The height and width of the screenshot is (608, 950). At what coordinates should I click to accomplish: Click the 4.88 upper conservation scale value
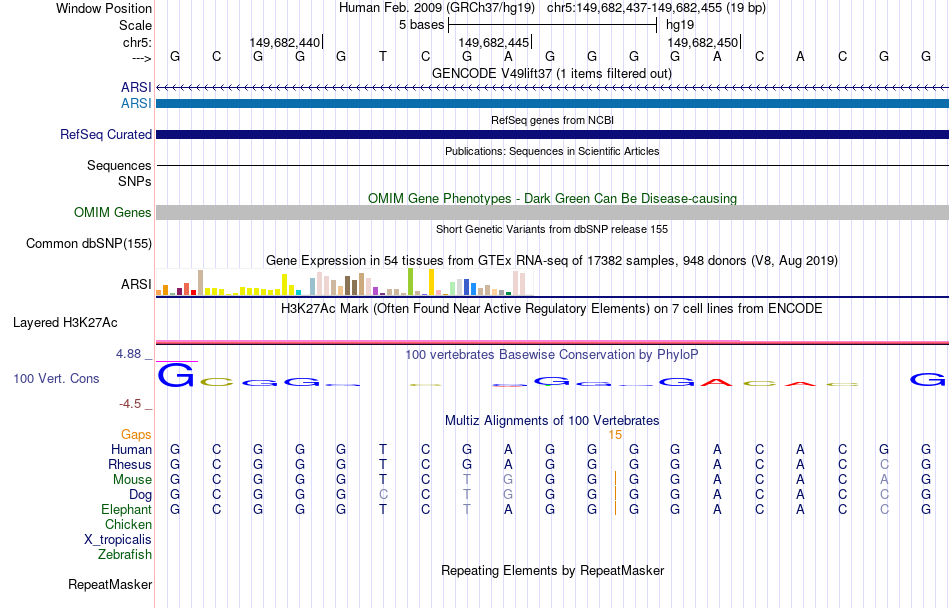pos(128,354)
